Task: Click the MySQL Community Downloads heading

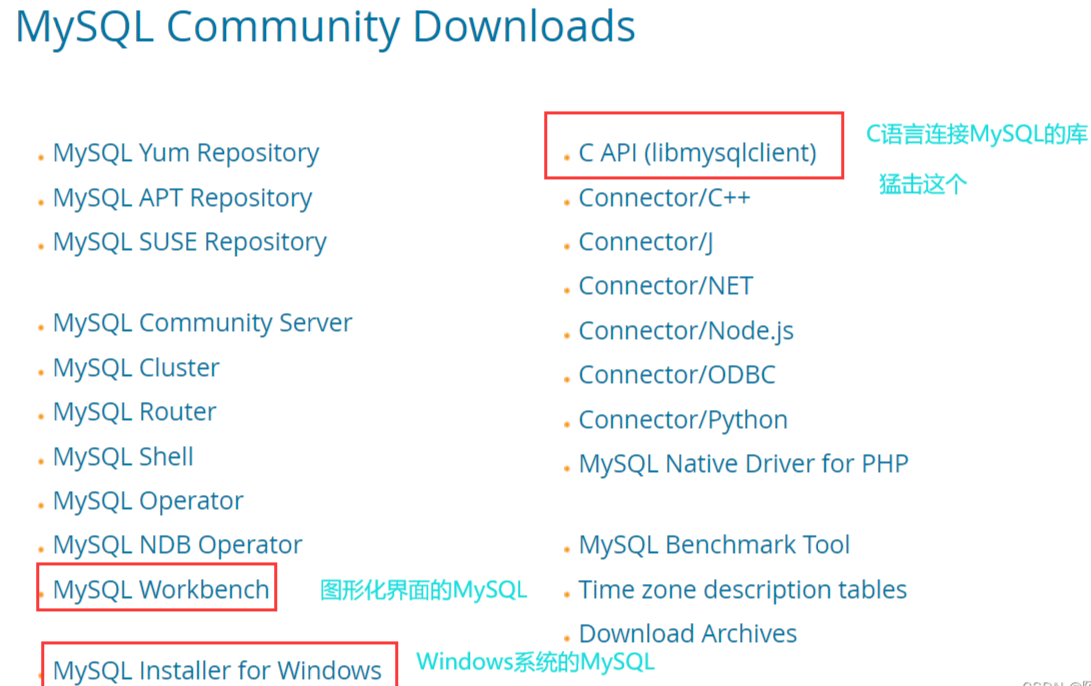Action: [x=325, y=28]
